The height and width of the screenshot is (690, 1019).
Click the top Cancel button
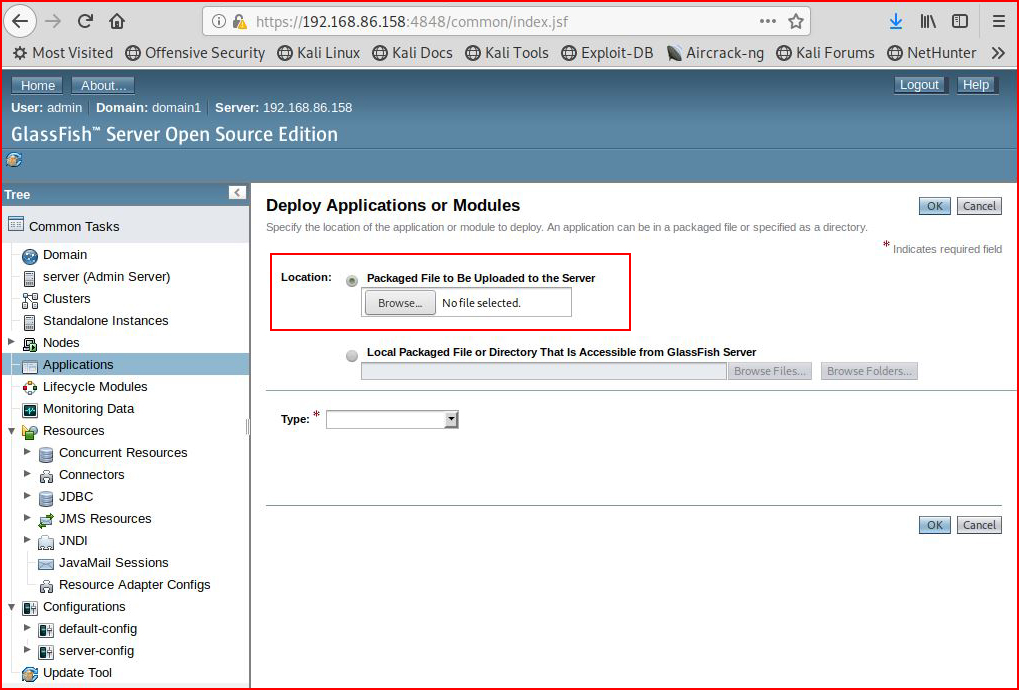(979, 206)
